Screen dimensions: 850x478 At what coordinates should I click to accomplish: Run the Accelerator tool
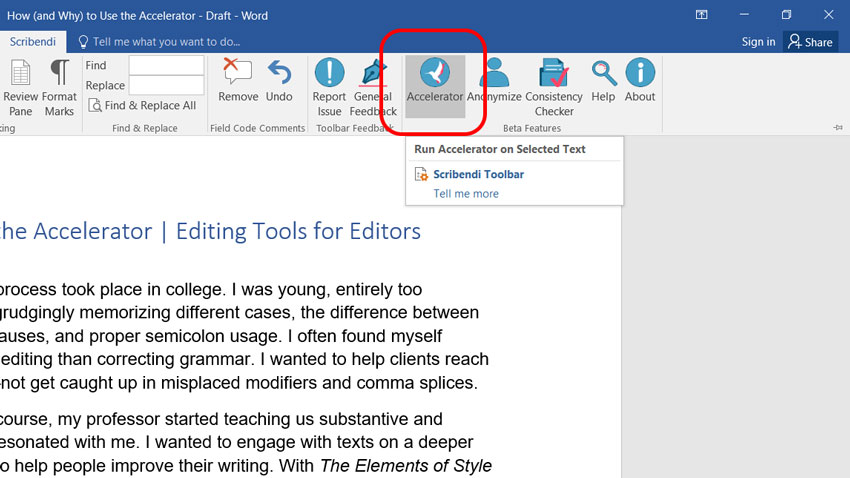coord(435,87)
